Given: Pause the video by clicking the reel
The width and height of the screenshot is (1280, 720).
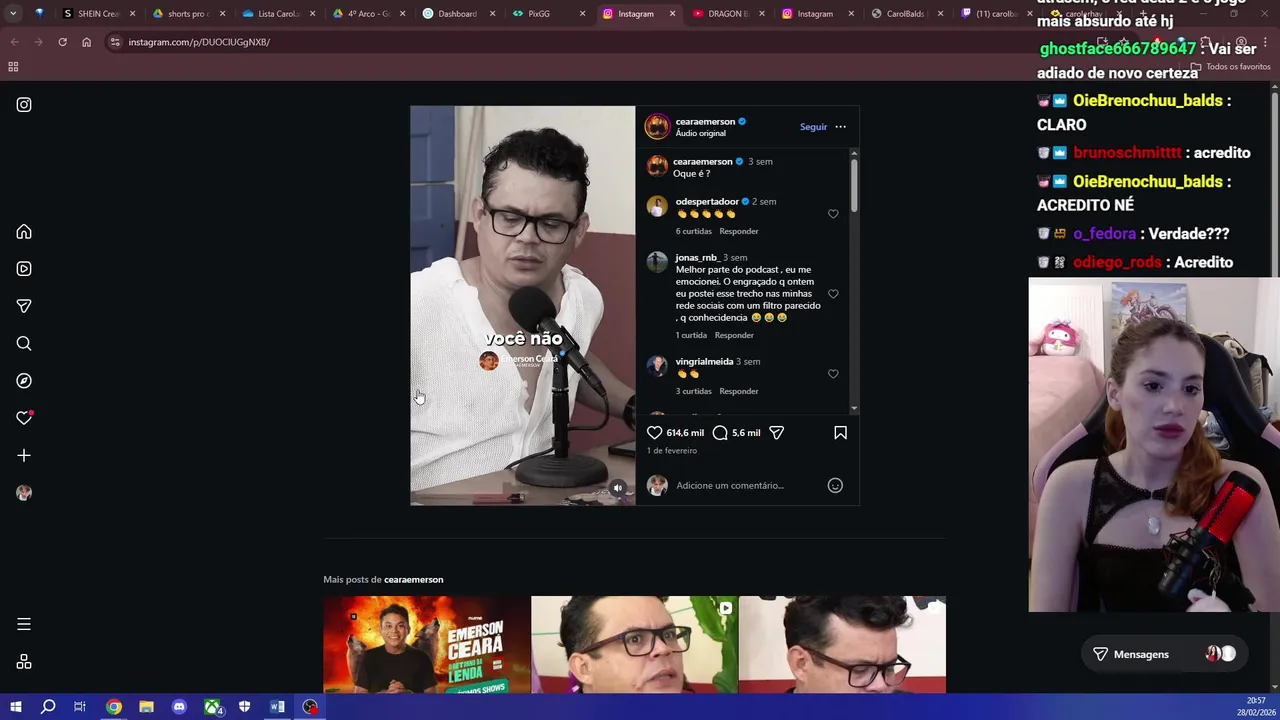Looking at the screenshot, I should click(522, 305).
